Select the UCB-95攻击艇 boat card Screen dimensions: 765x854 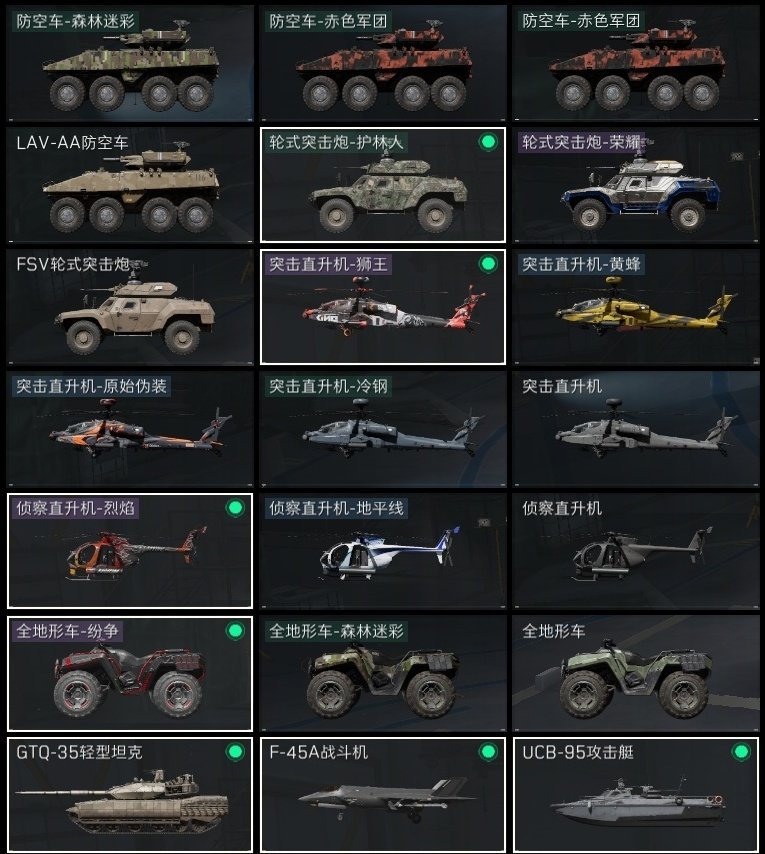point(636,795)
